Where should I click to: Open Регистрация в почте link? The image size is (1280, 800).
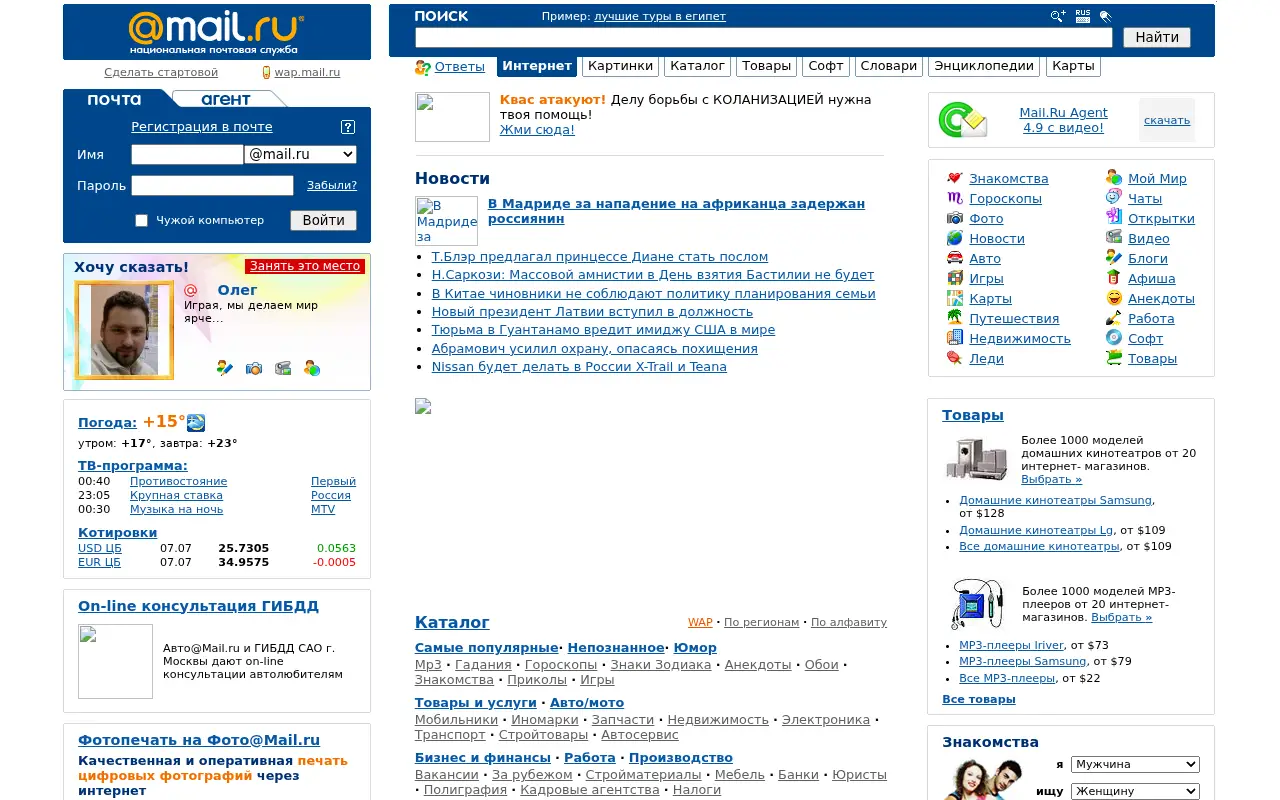pos(202,127)
